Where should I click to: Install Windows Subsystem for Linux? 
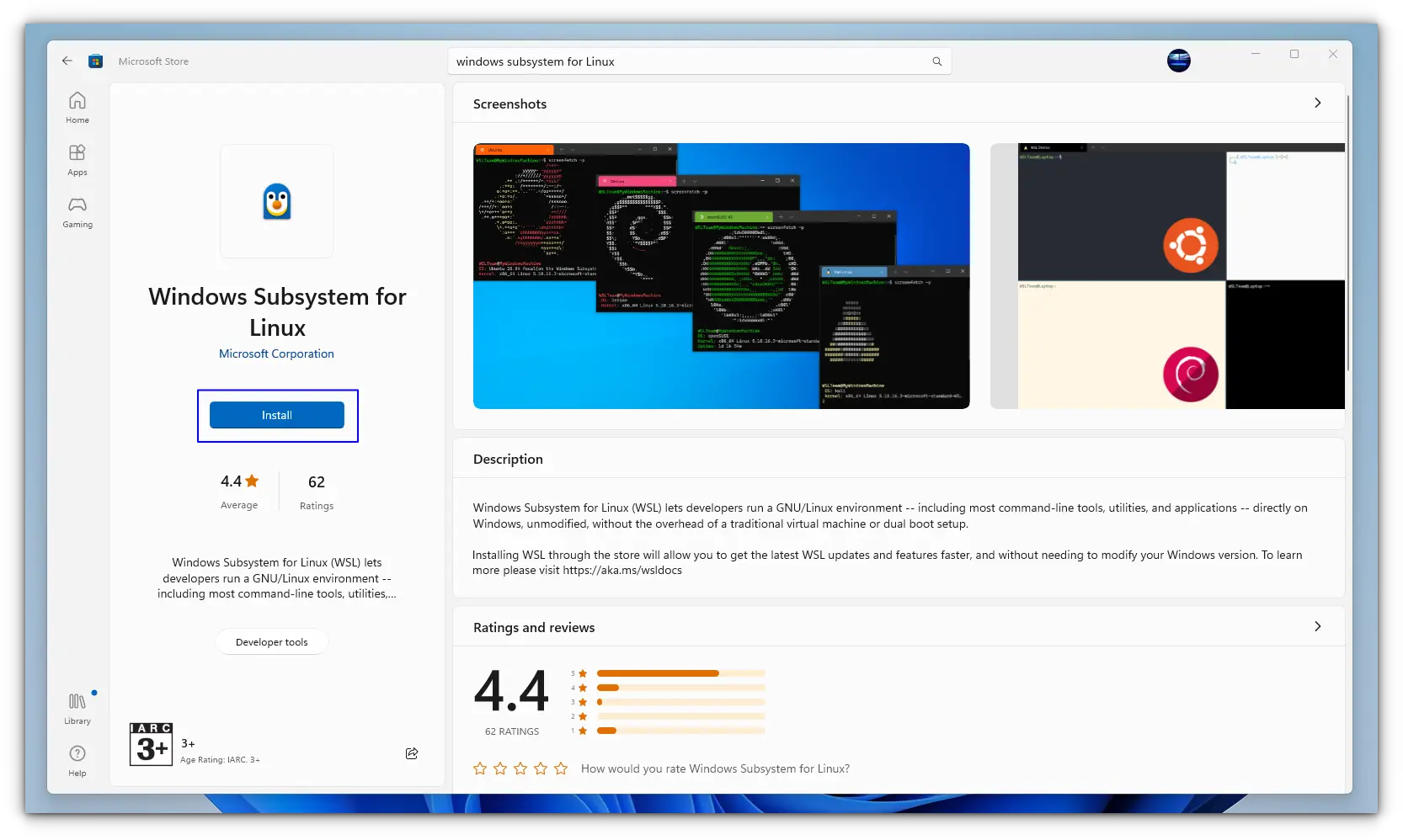coord(277,415)
